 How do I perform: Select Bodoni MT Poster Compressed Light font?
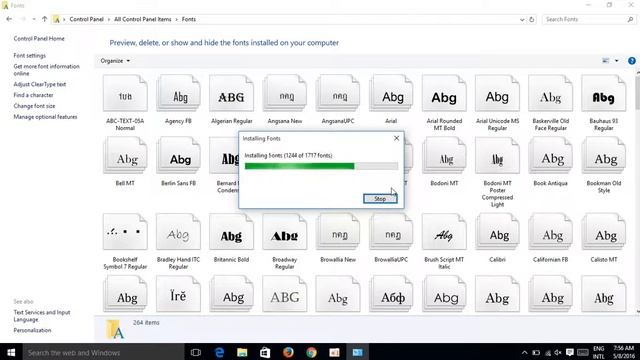[x=497, y=156]
